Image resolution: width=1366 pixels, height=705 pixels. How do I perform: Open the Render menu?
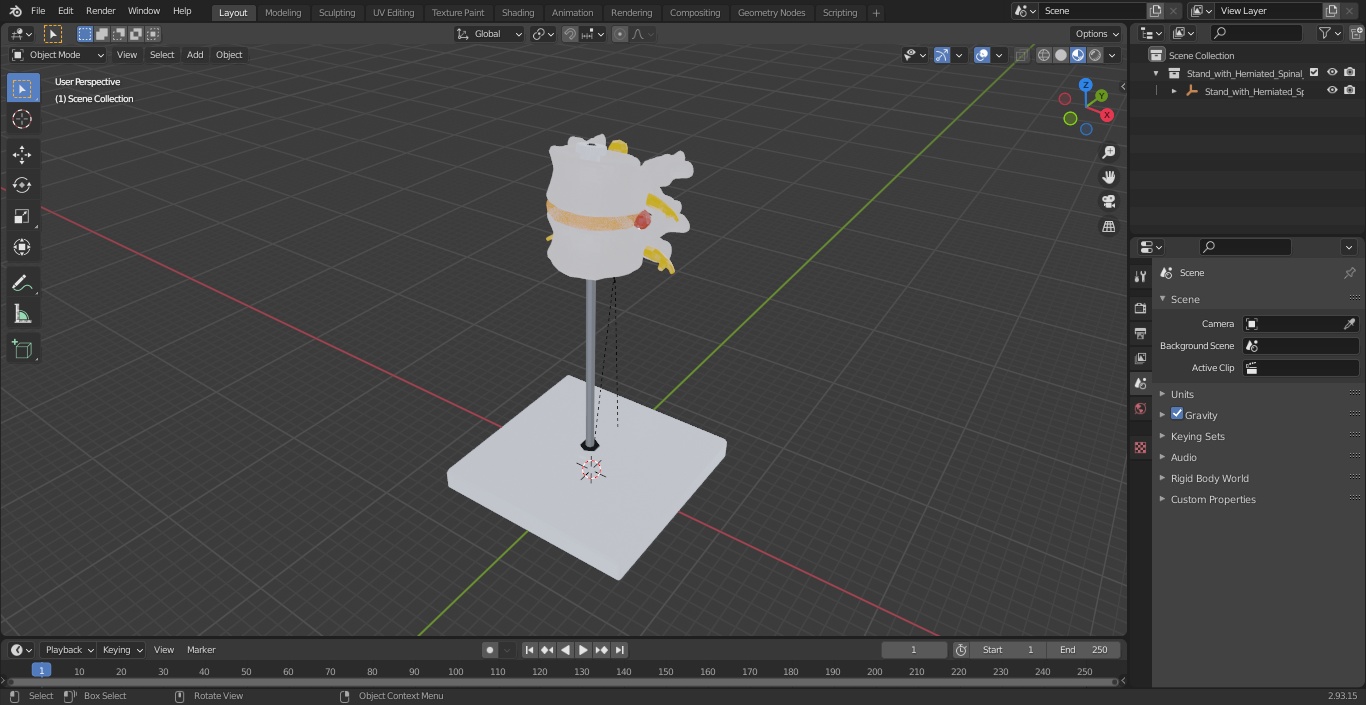point(100,11)
